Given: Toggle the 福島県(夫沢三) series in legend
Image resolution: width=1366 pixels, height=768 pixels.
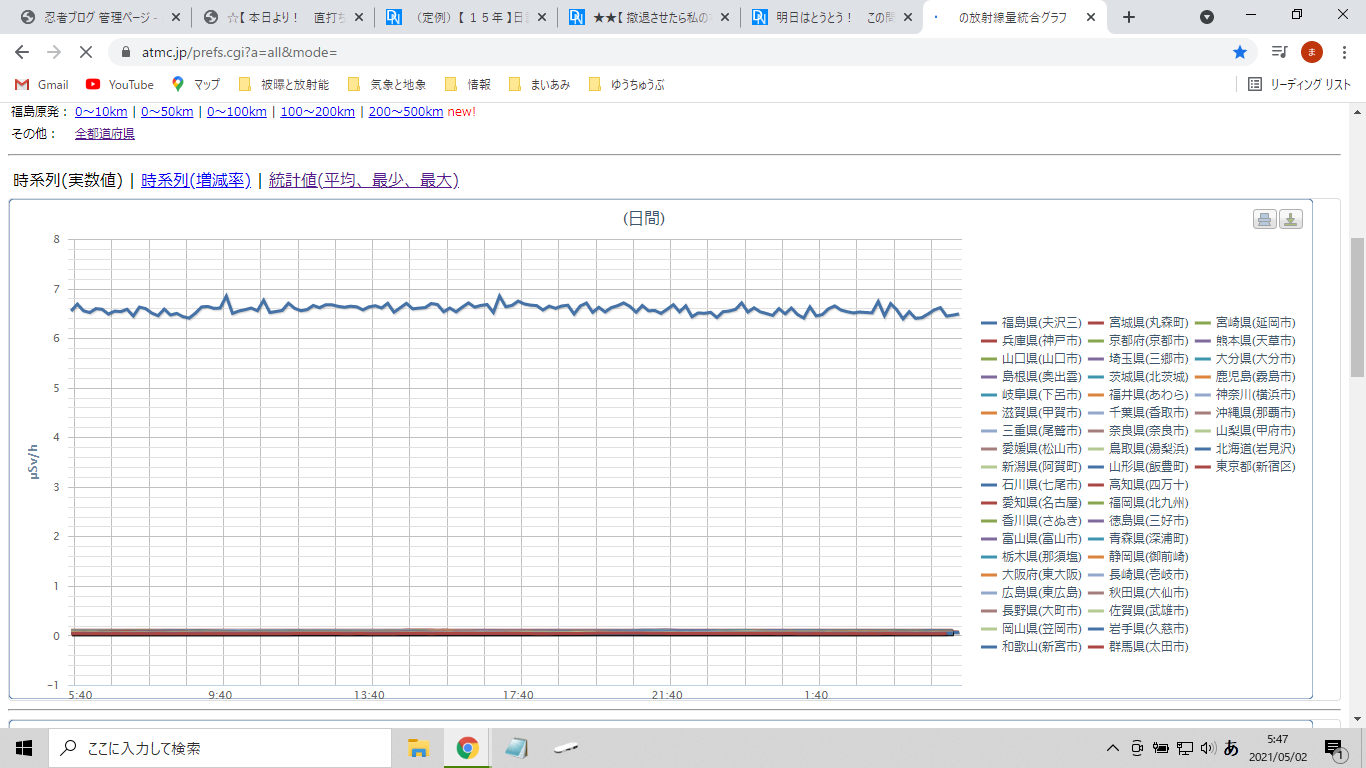Looking at the screenshot, I should click(x=1032, y=323).
